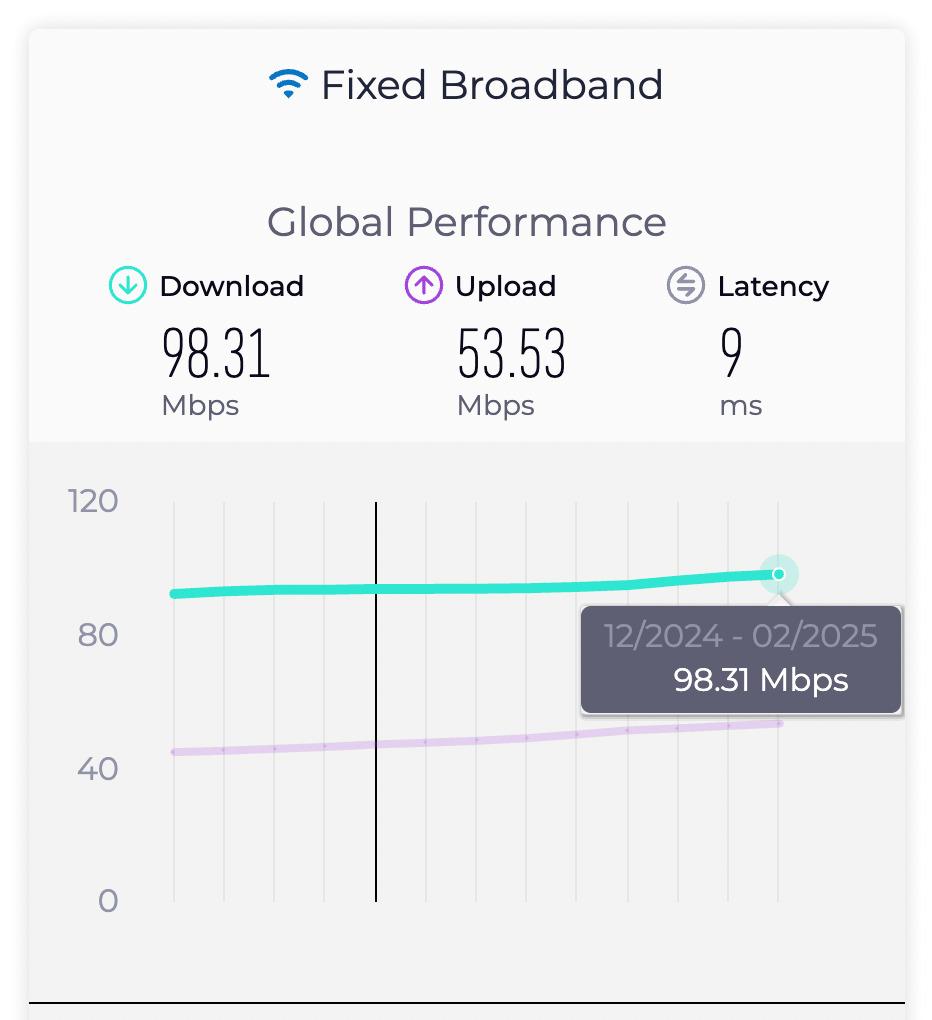
Task: Click the circled downward arrow above 98.31
Action: click(x=128, y=287)
